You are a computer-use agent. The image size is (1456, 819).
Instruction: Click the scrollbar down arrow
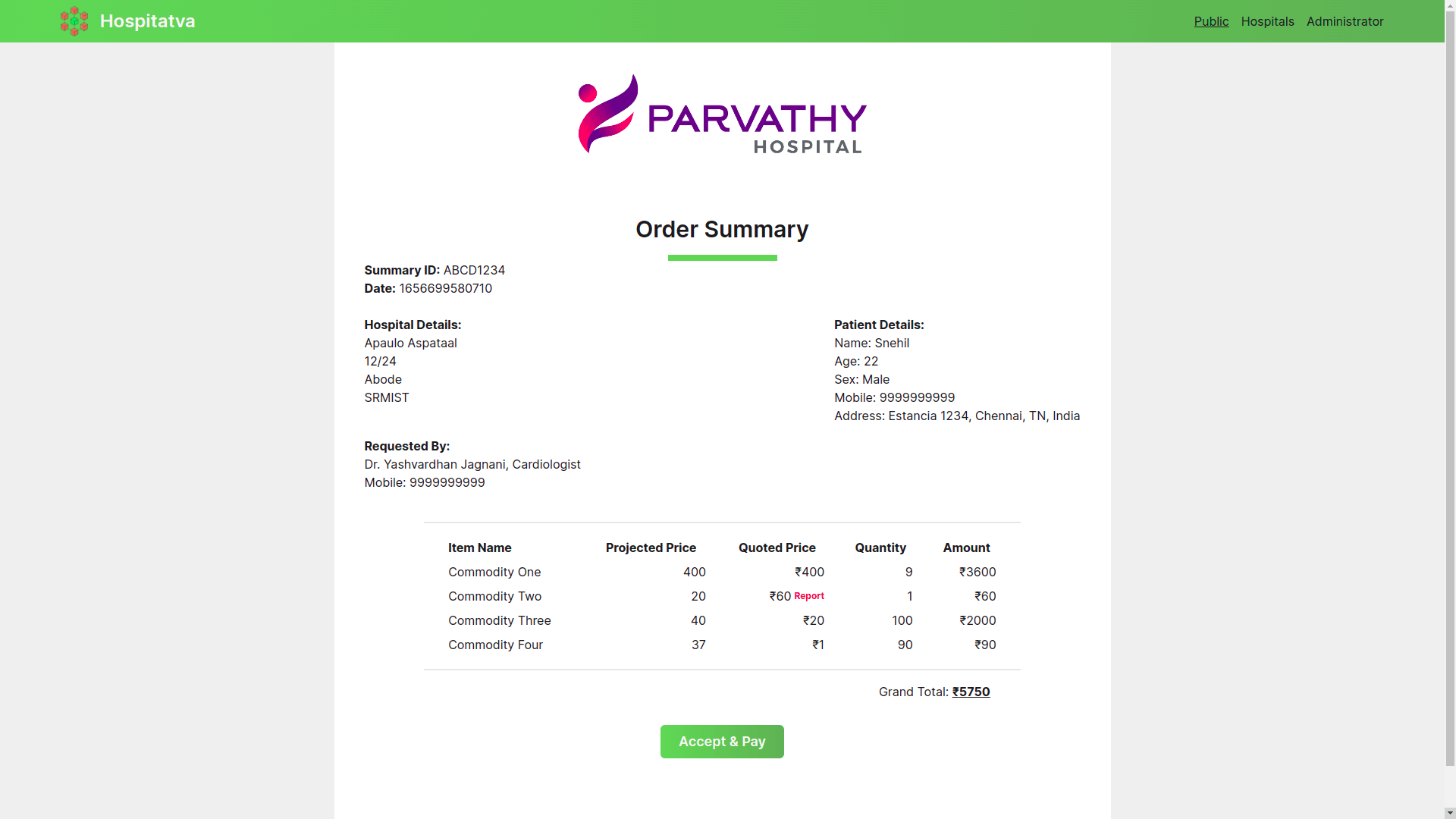(1450, 813)
